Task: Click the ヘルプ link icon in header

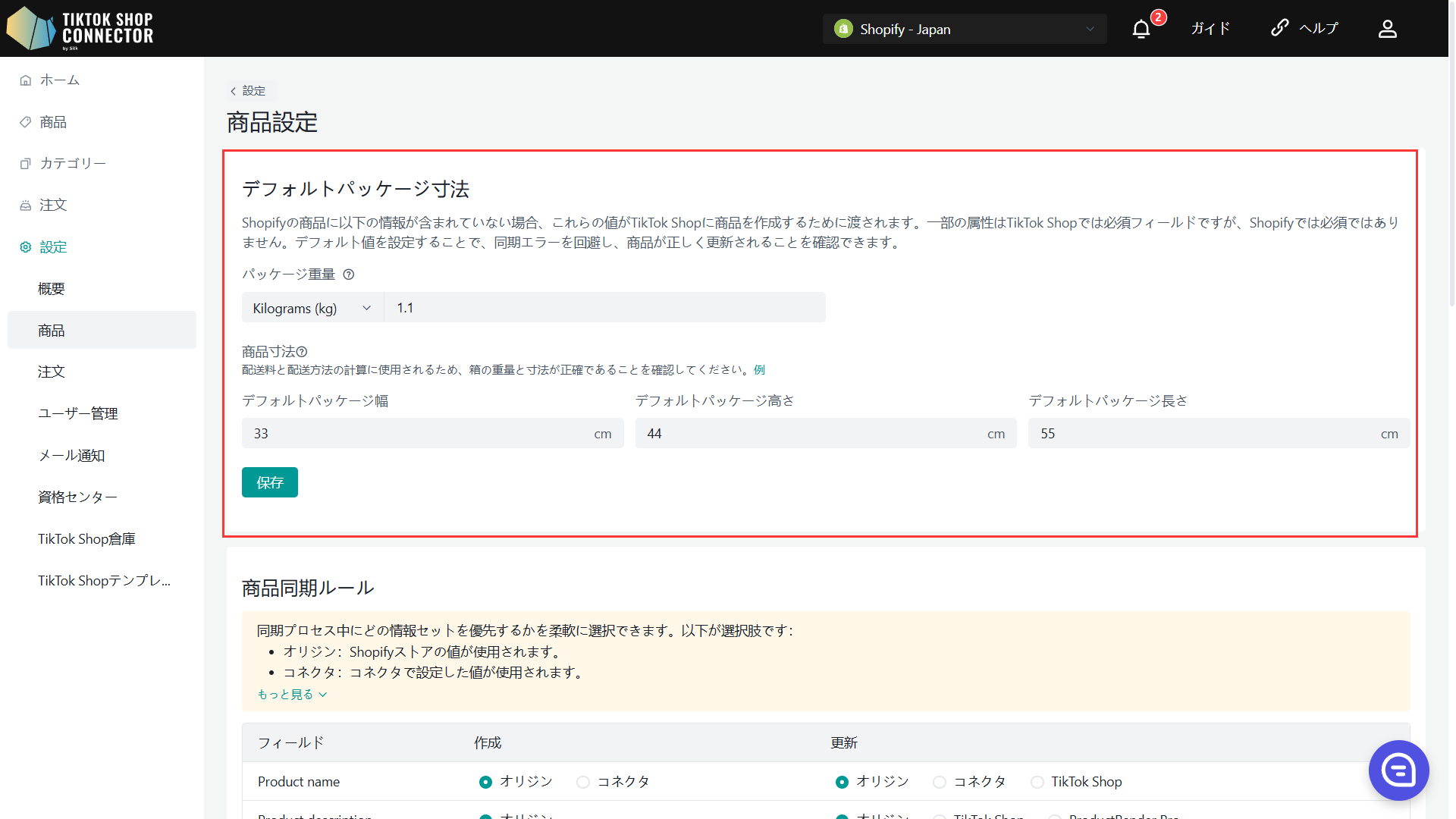Action: tap(1280, 28)
